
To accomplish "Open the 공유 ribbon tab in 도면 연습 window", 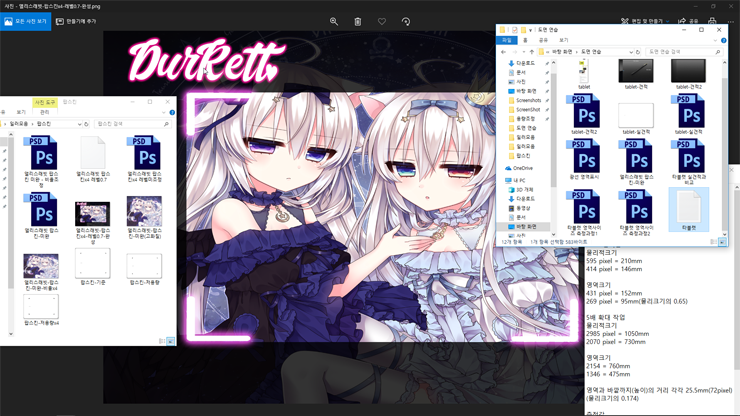I will 543,41.
